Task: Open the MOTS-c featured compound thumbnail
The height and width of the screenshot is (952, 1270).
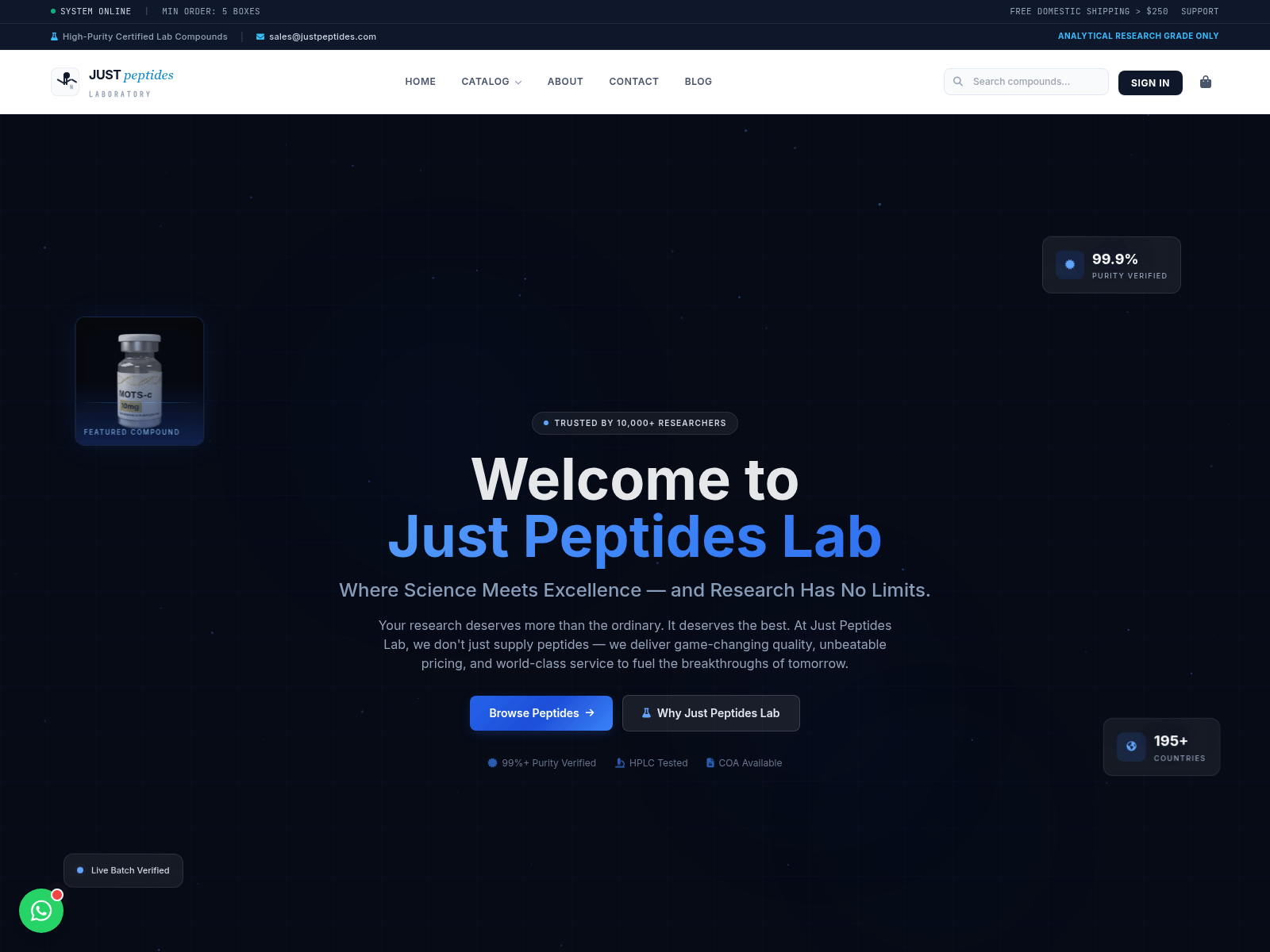Action: (140, 382)
